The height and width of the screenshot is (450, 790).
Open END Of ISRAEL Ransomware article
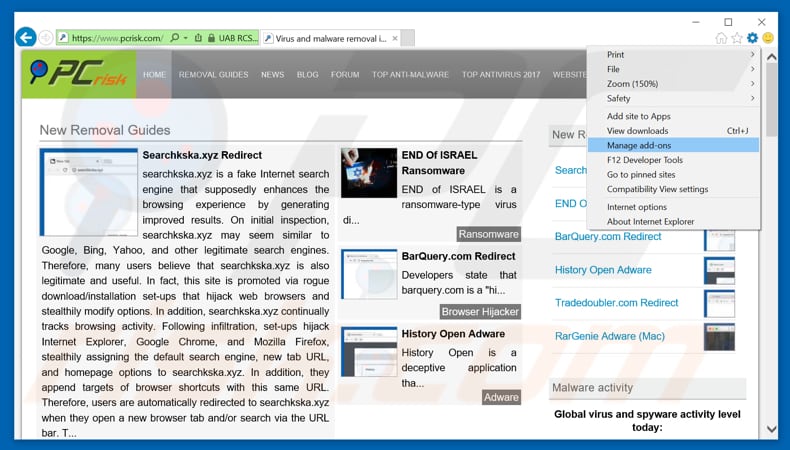(439, 163)
